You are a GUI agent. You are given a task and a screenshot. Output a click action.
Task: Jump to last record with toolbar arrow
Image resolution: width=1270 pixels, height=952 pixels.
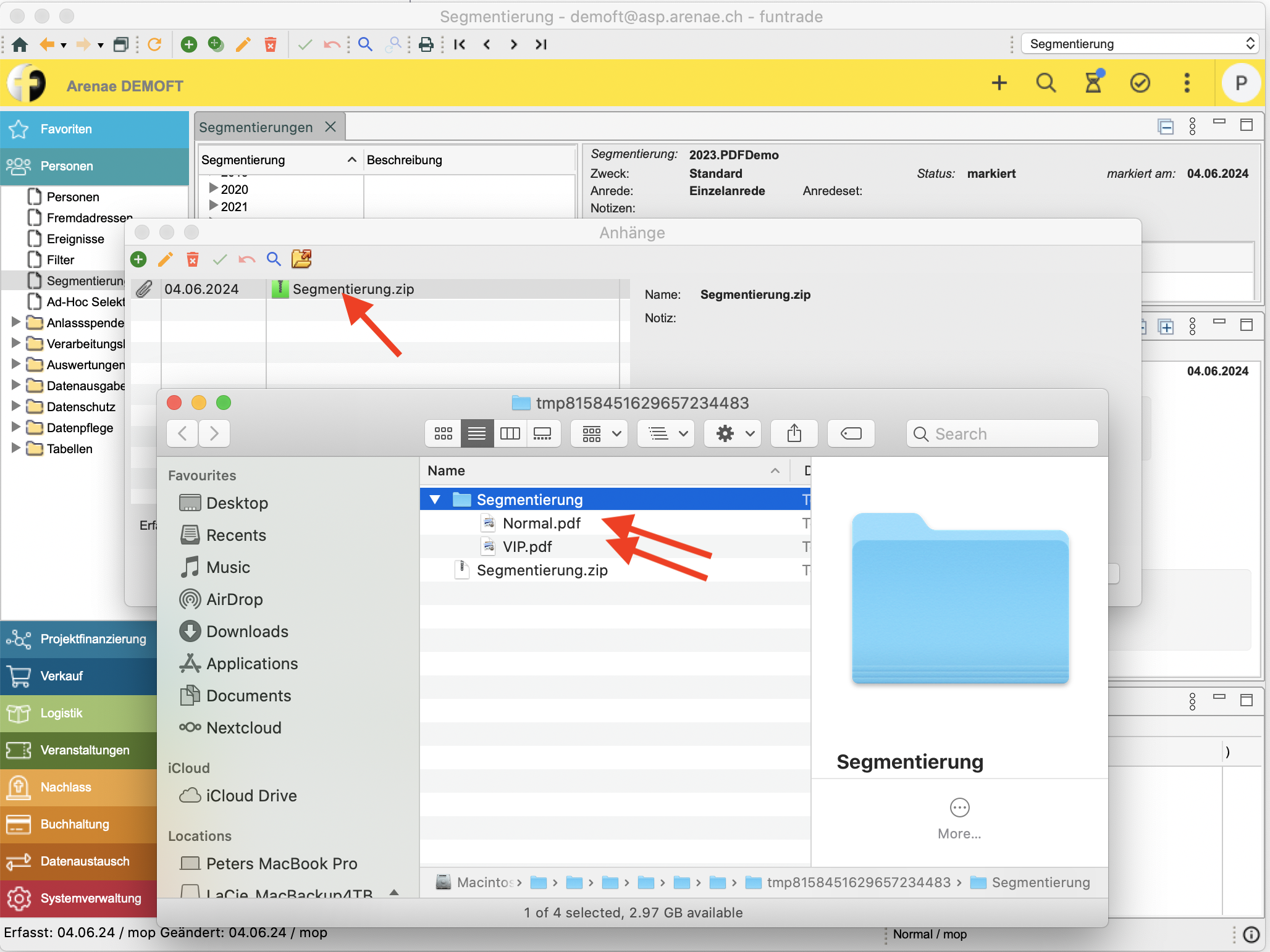pos(541,44)
